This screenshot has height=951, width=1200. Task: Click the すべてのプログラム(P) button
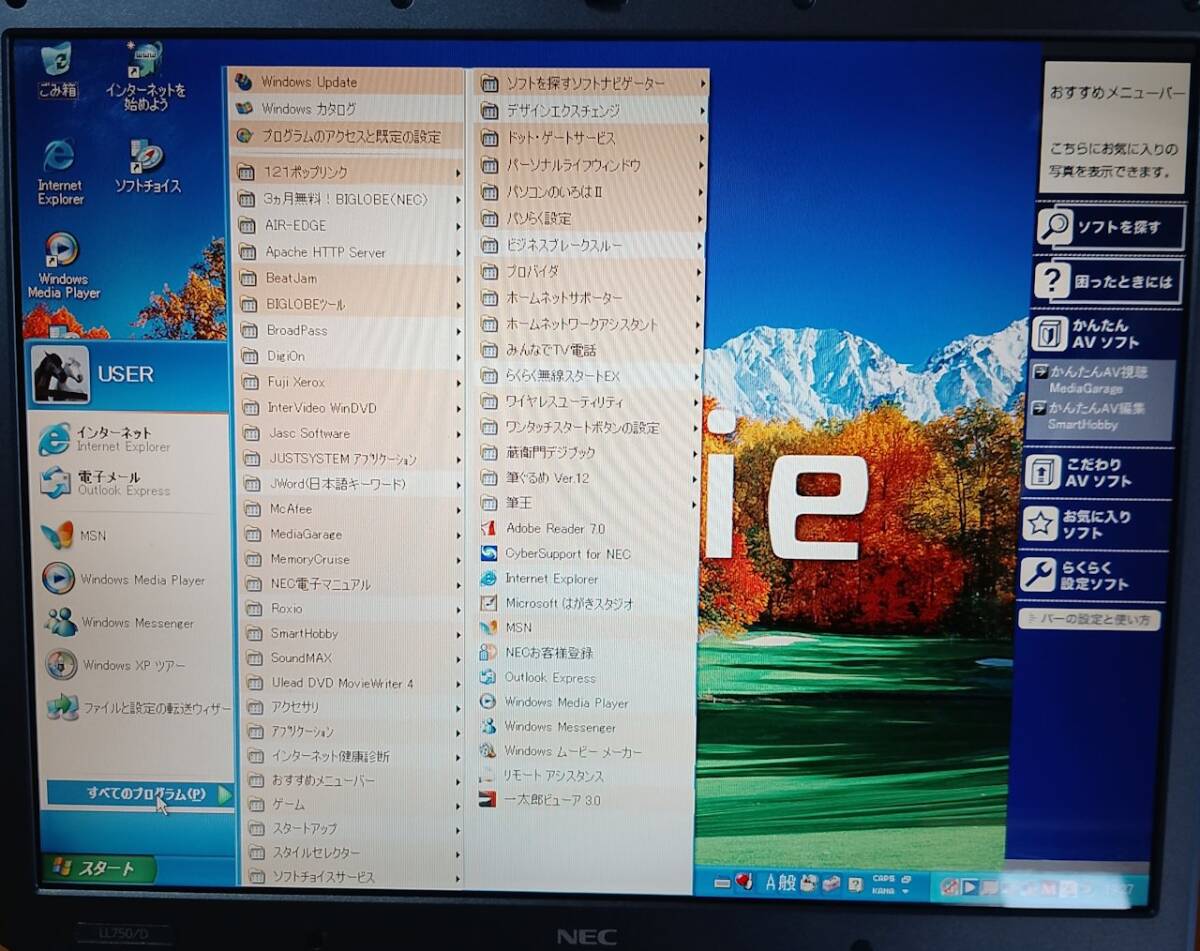(141, 794)
